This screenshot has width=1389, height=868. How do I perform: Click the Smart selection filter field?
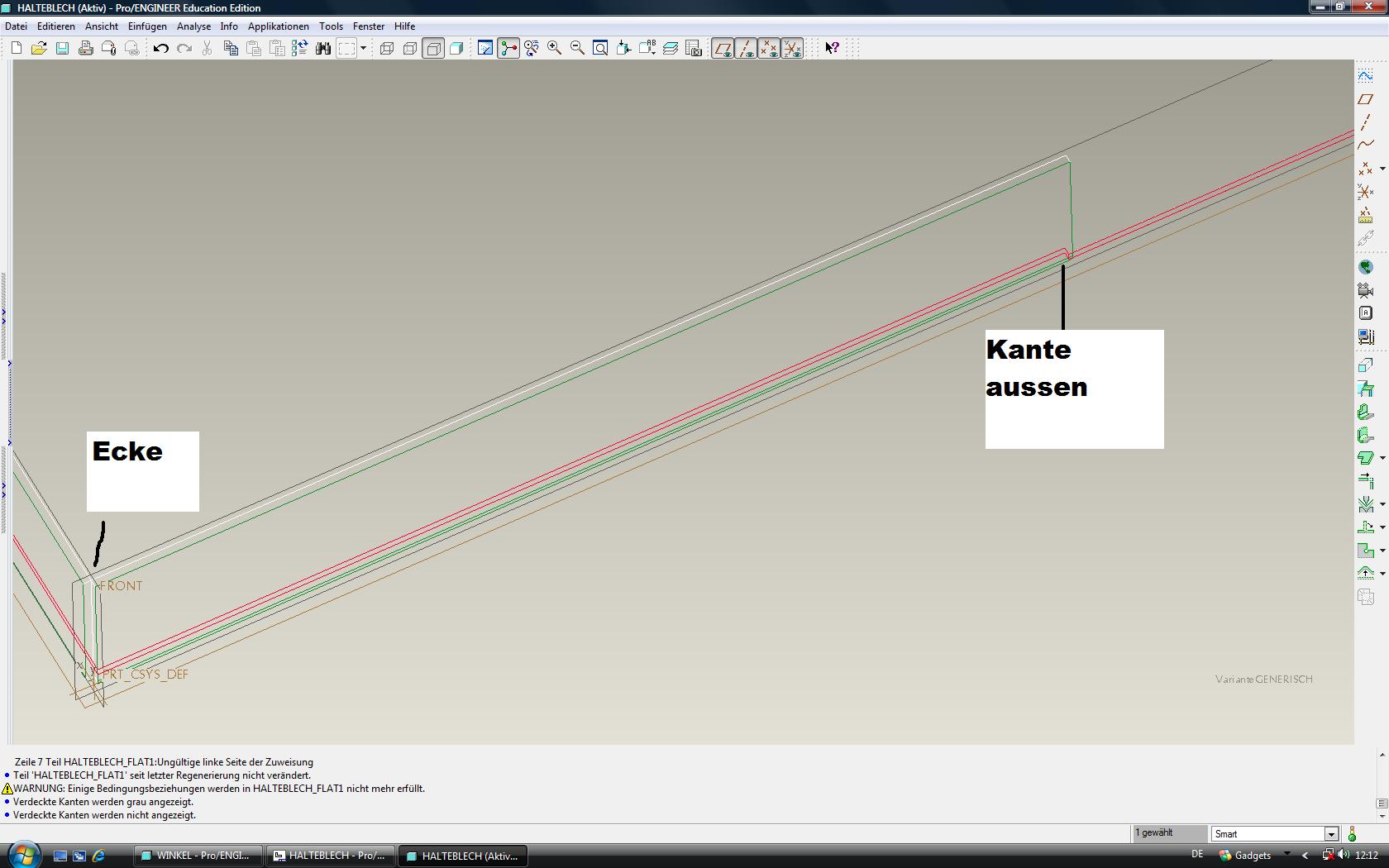1274,834
